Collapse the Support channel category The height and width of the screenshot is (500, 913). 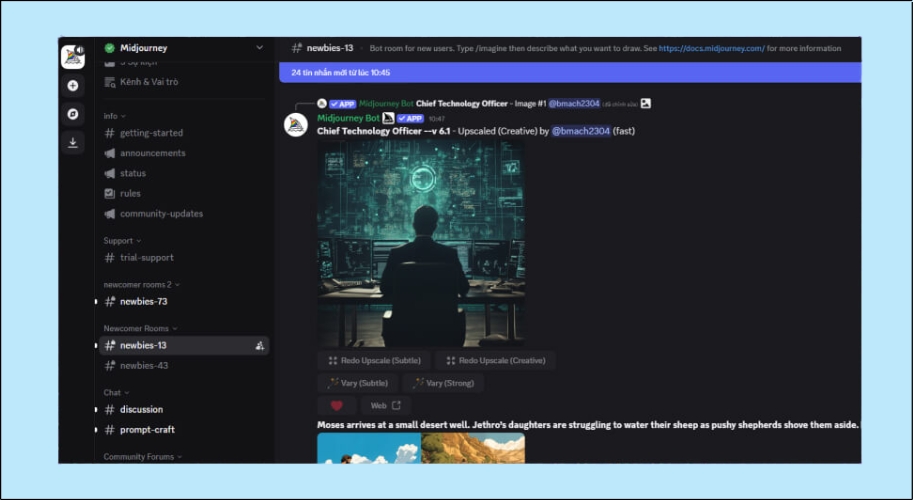coord(121,240)
